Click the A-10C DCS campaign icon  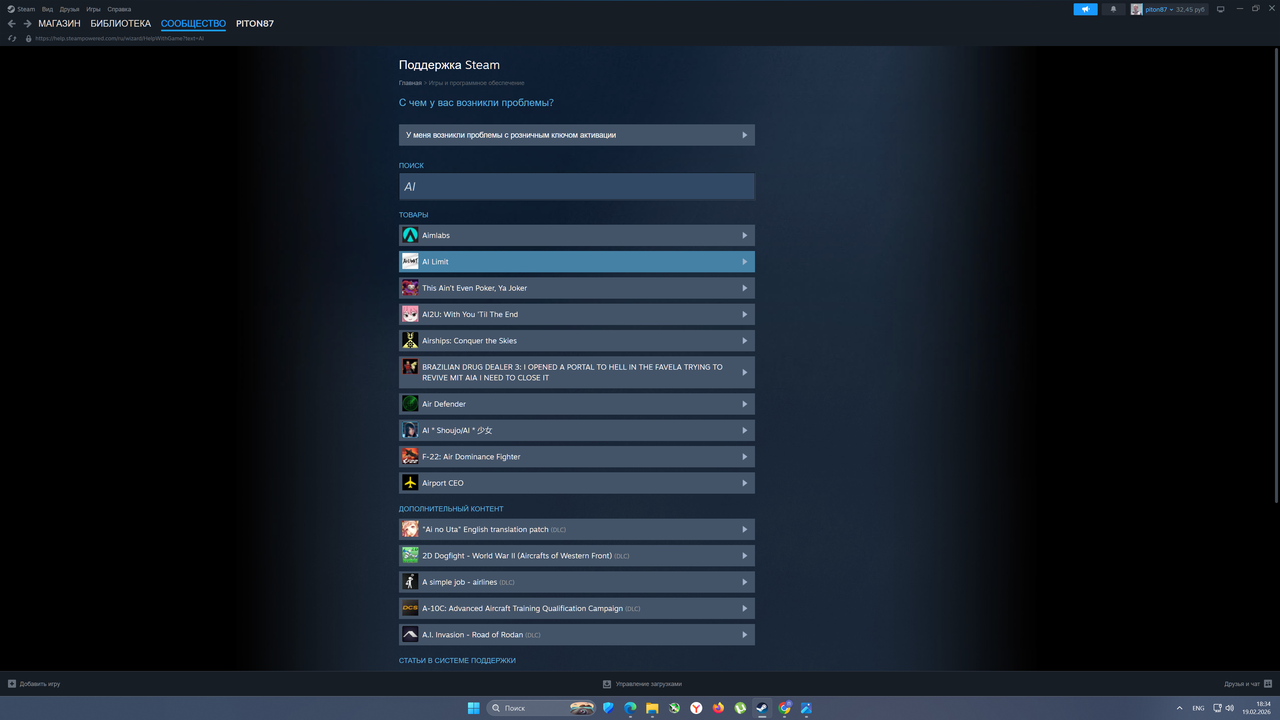click(x=410, y=608)
